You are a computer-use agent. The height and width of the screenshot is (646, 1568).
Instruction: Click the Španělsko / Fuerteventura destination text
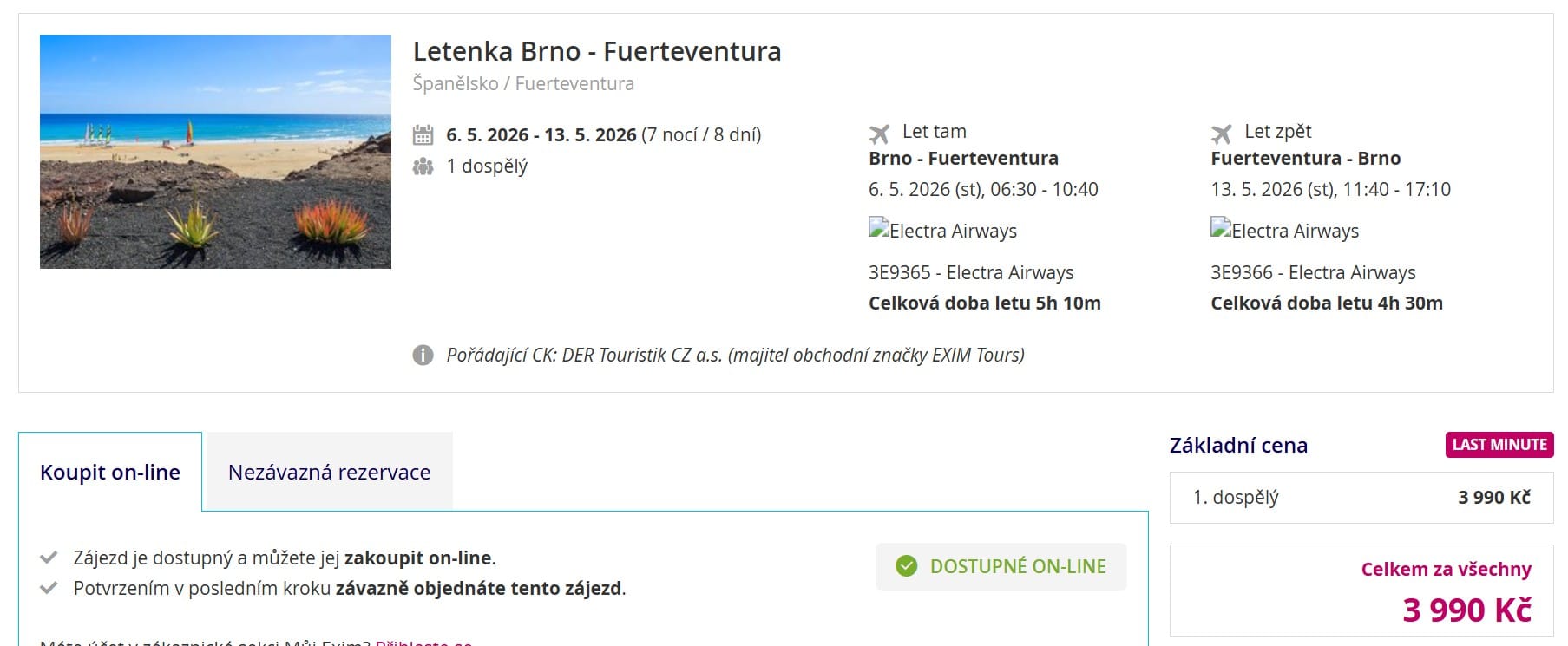[x=523, y=84]
